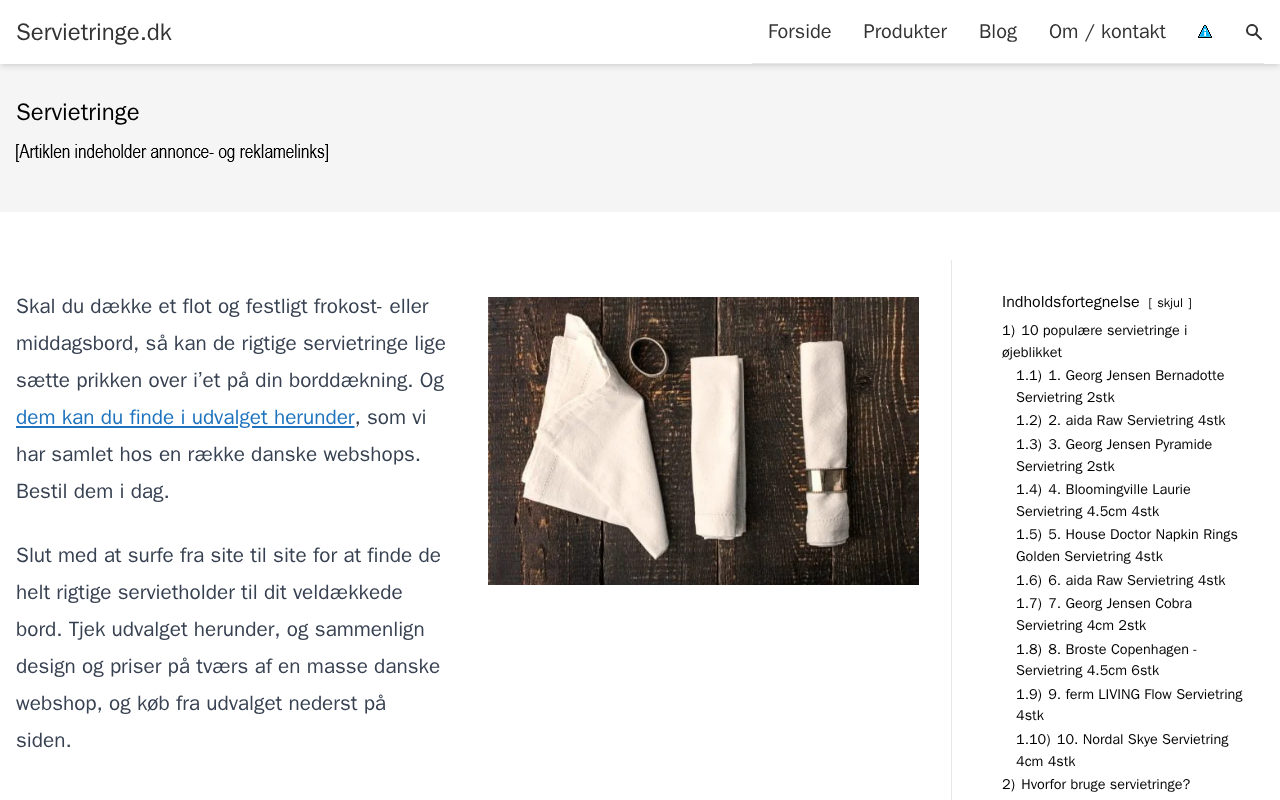Open the search magnifier icon

pos(1254,32)
